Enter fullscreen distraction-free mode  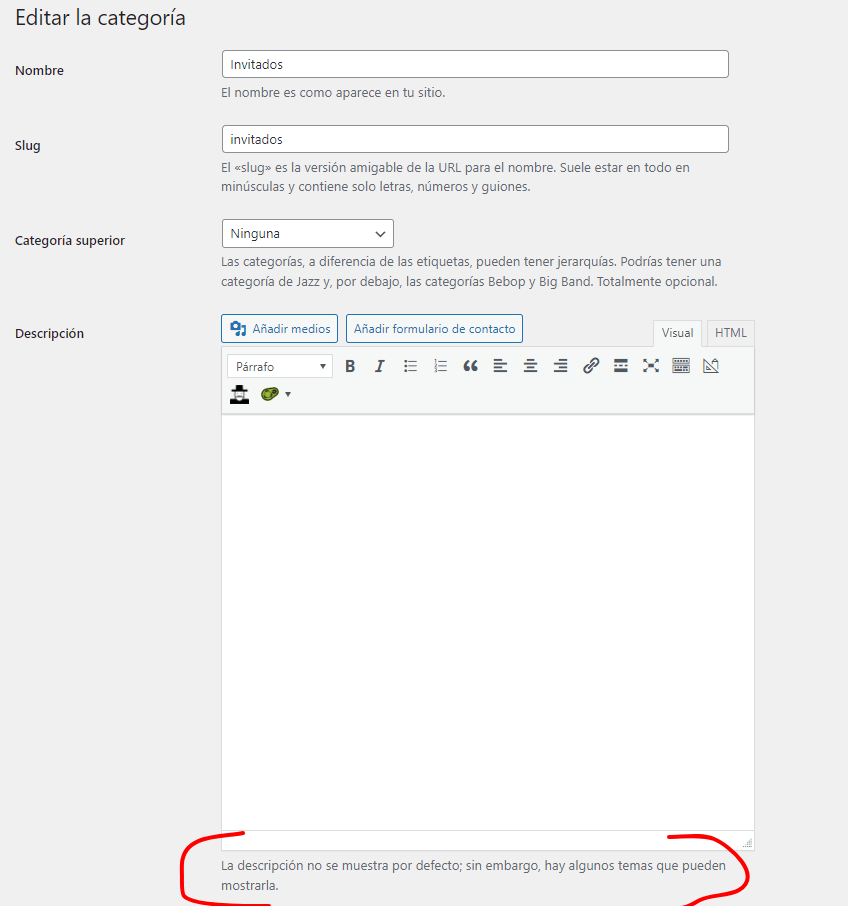(650, 366)
